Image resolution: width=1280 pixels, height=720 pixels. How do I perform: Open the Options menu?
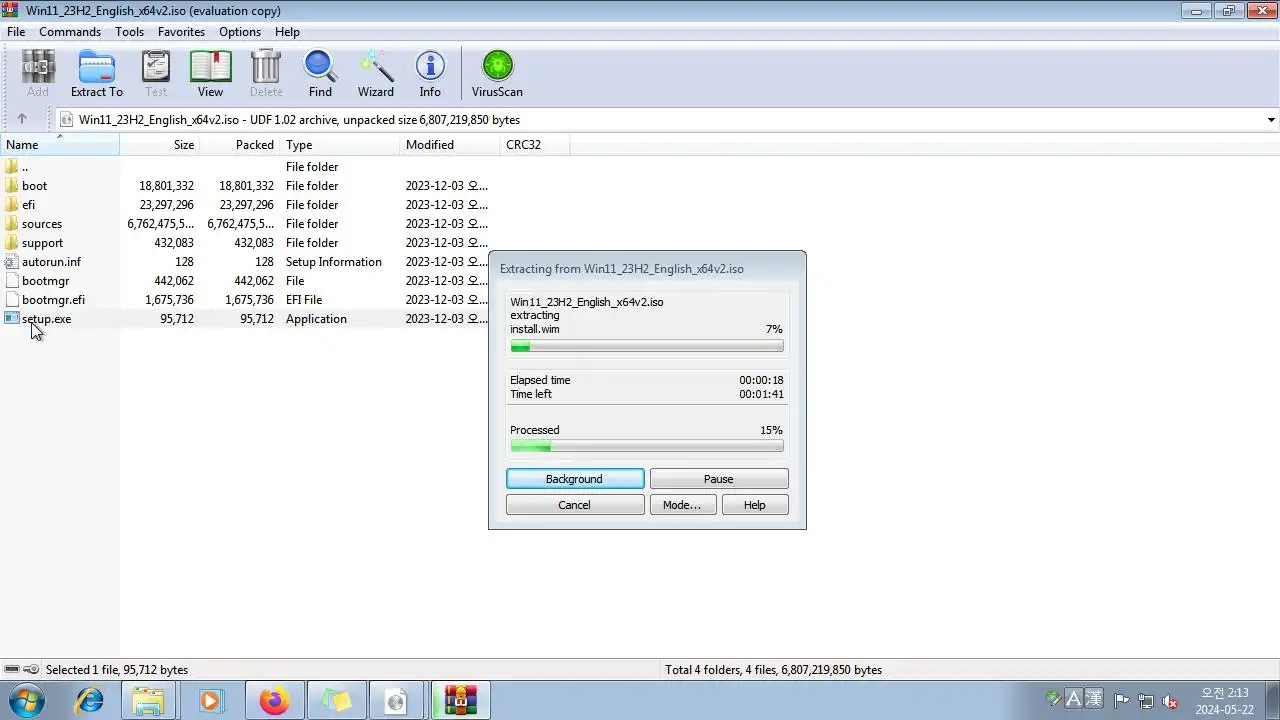tap(240, 31)
